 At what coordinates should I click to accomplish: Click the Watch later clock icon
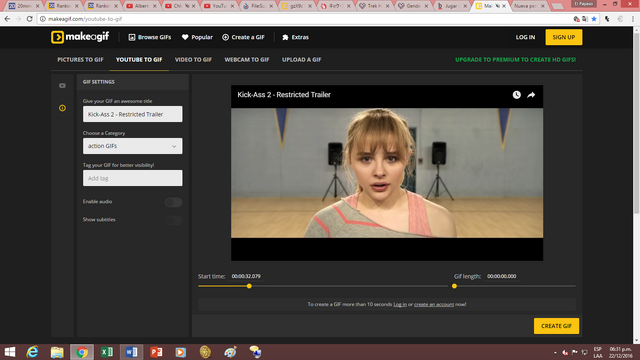pos(516,95)
